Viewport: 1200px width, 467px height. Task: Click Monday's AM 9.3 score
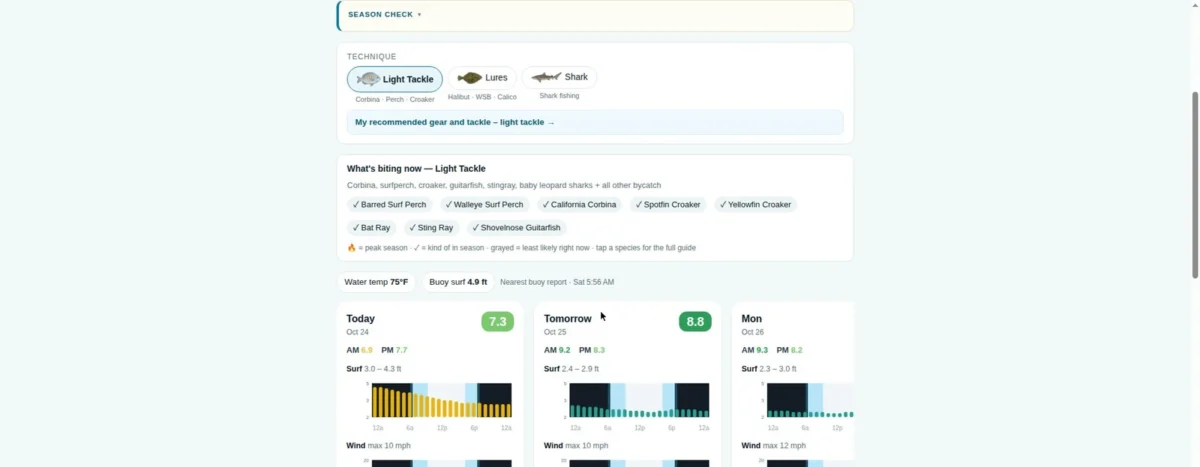(x=756, y=350)
